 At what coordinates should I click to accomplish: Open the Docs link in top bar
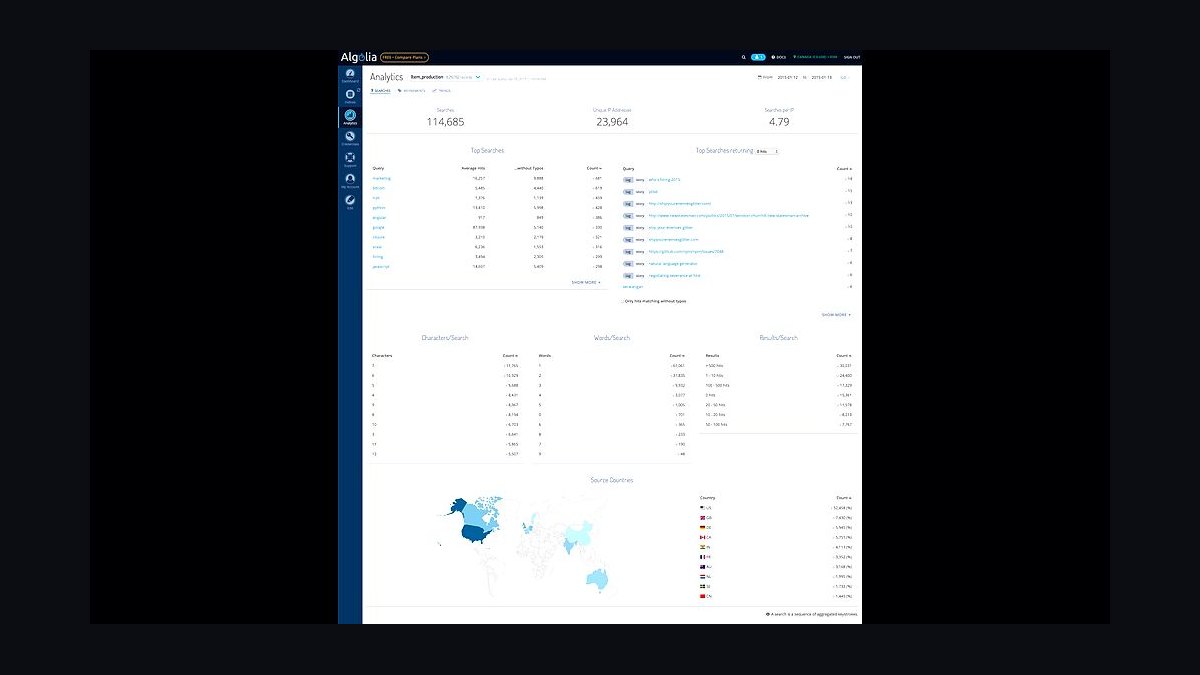click(778, 57)
